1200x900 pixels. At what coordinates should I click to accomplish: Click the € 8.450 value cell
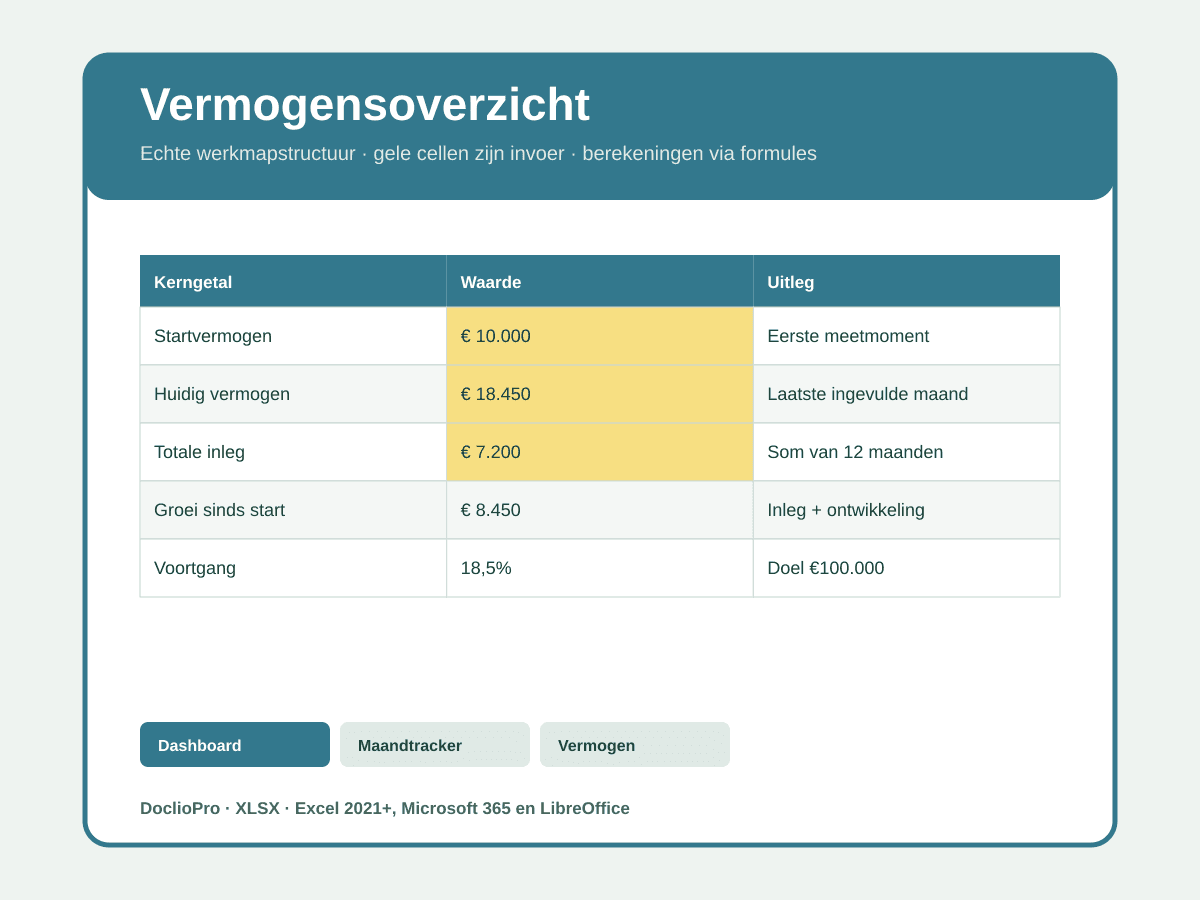600,510
